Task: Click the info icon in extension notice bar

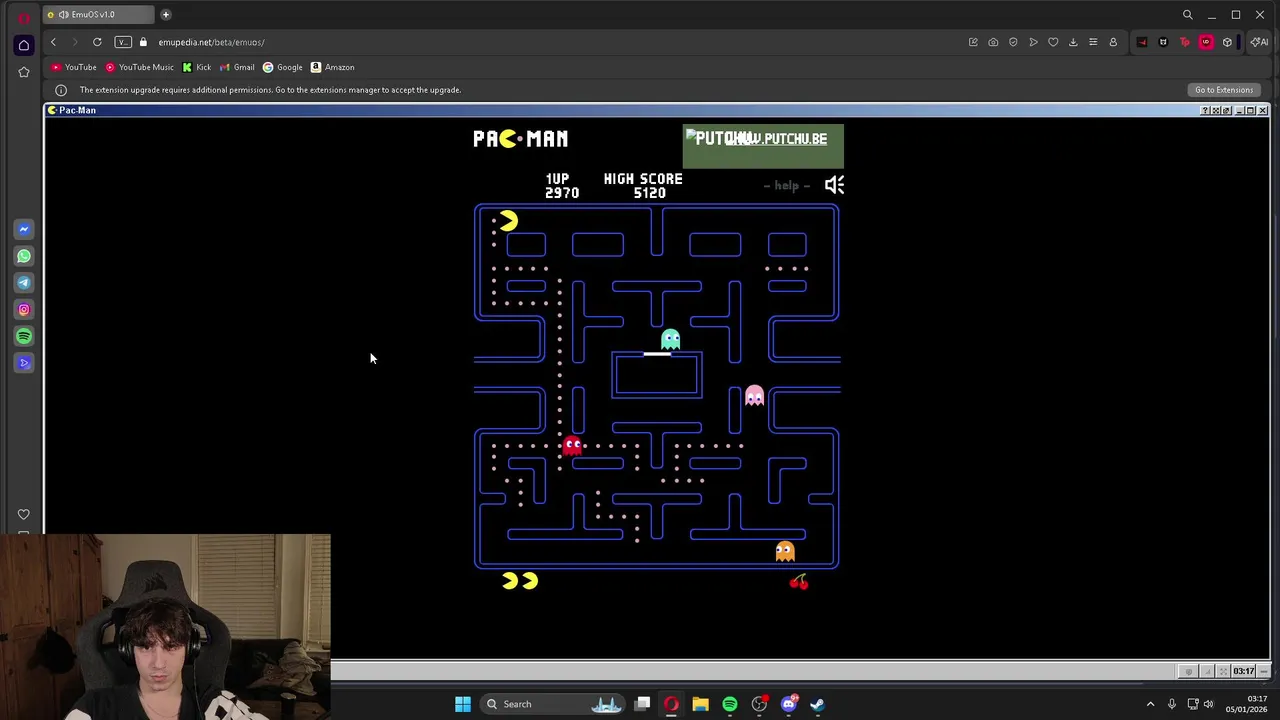Action: (x=60, y=90)
